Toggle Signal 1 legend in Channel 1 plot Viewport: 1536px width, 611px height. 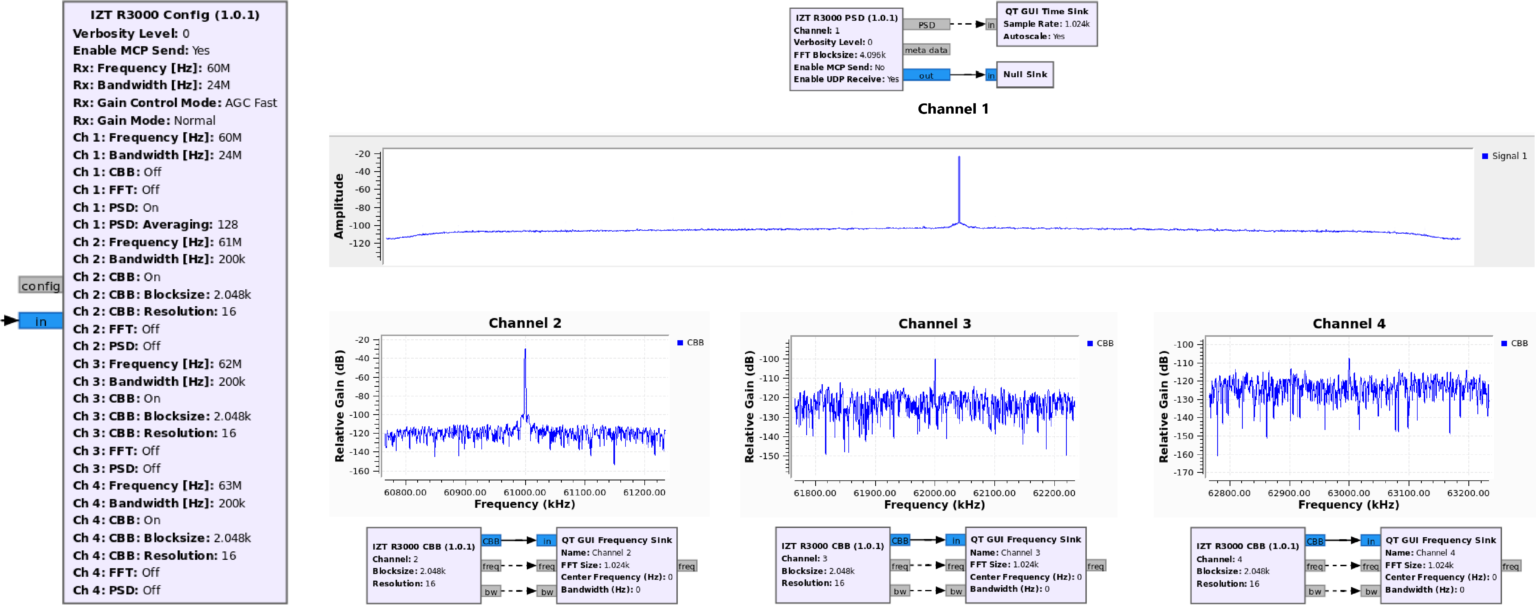[1503, 156]
